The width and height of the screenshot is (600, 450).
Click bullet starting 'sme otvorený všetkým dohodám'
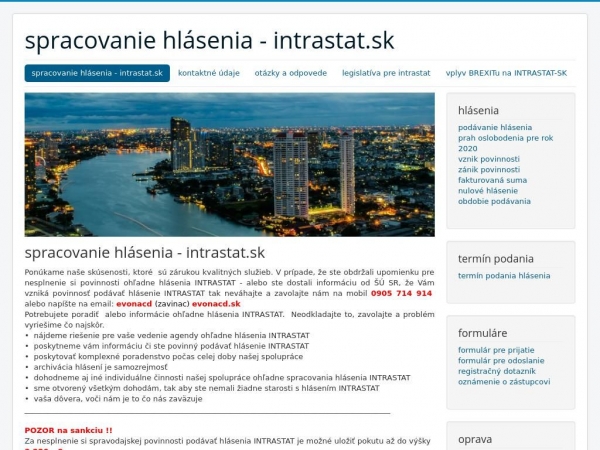tap(207, 388)
